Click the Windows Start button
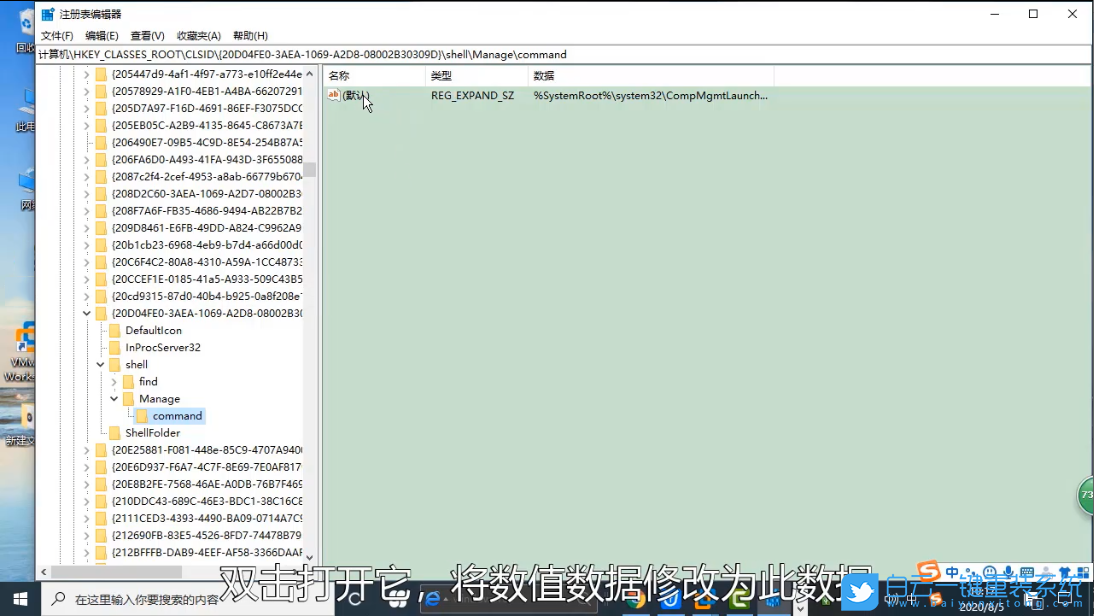The width and height of the screenshot is (1094, 616). tap(19, 598)
